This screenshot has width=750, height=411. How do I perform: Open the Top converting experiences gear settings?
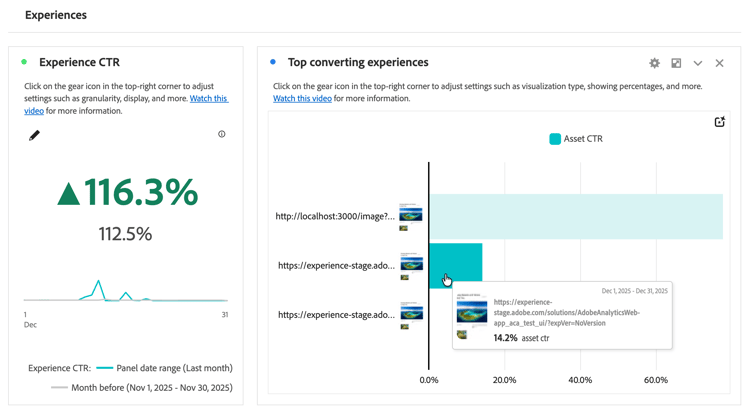click(x=654, y=63)
